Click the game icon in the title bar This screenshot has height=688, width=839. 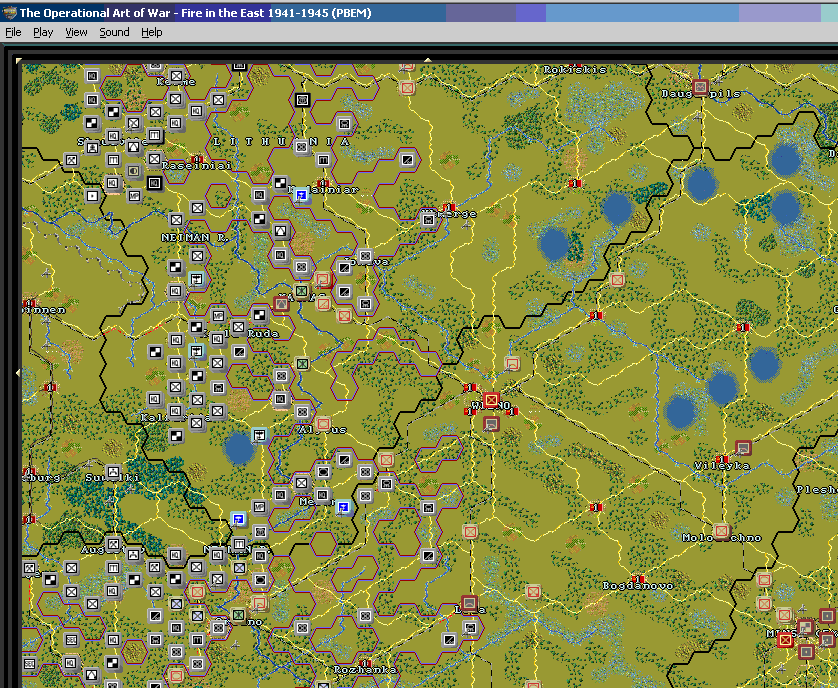(10, 13)
